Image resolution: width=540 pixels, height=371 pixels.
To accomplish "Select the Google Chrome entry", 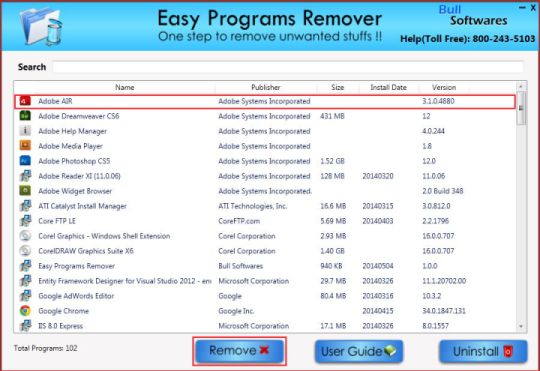I will (63, 311).
